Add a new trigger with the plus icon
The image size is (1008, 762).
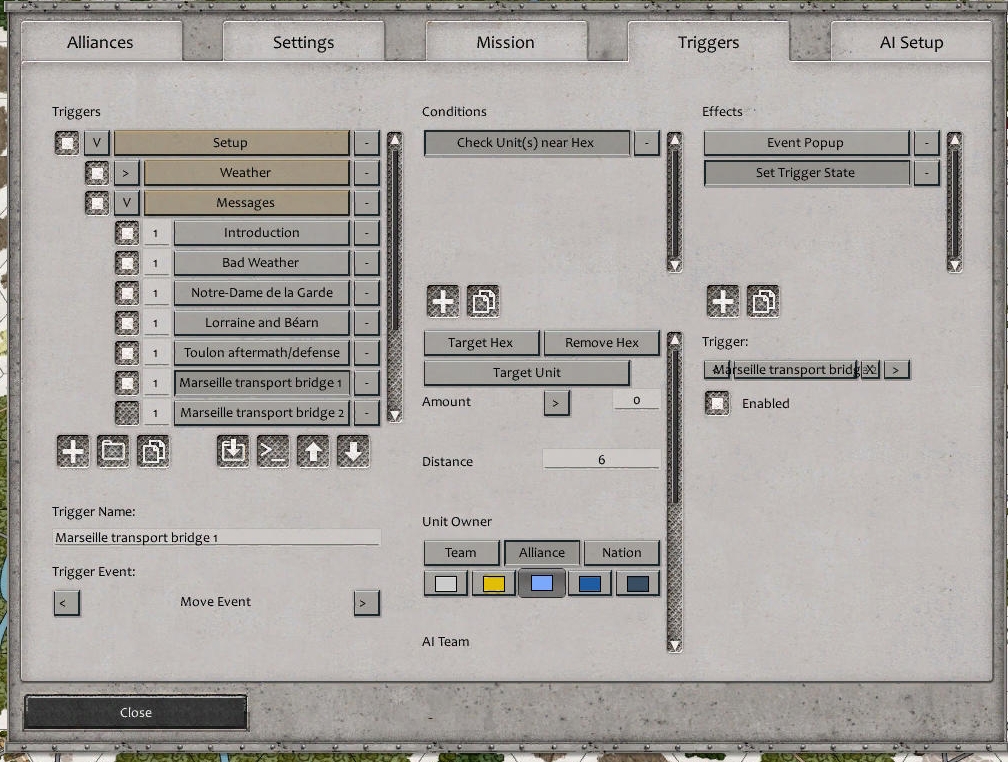pos(72,451)
